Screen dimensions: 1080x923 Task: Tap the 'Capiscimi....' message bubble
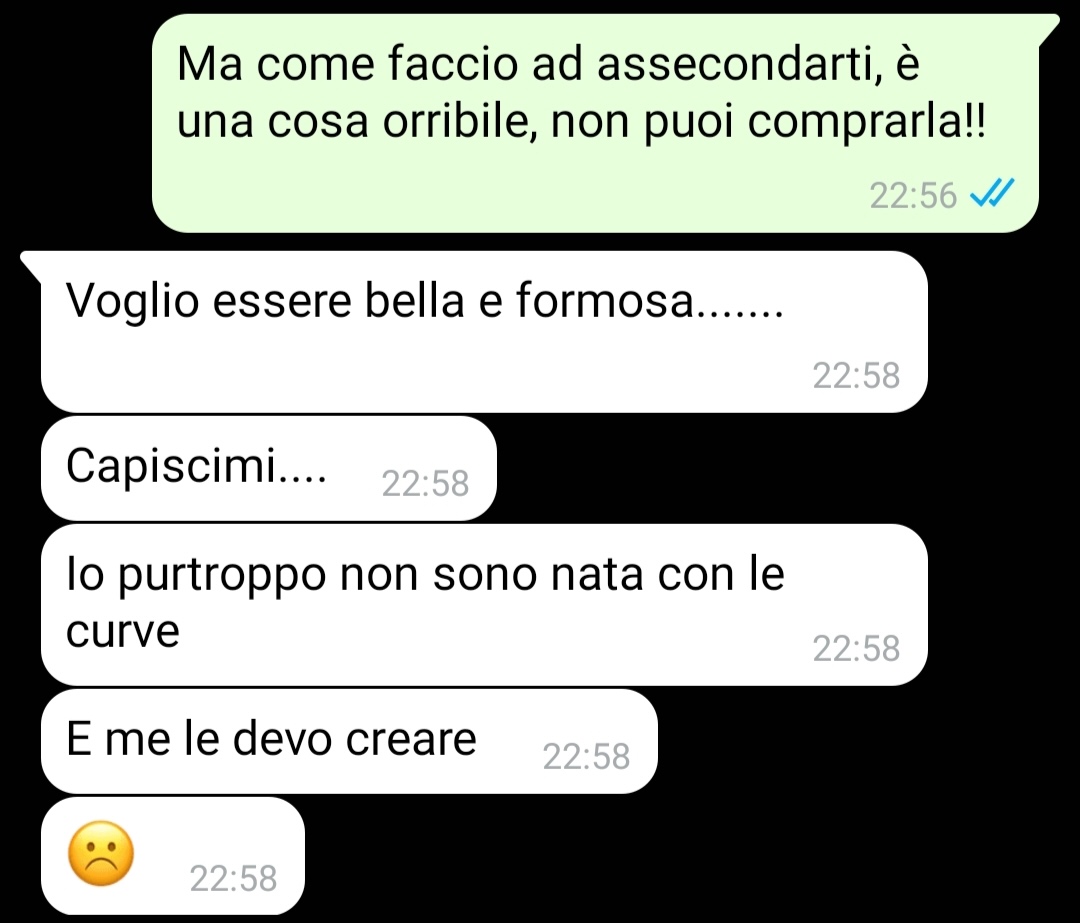coord(269,468)
